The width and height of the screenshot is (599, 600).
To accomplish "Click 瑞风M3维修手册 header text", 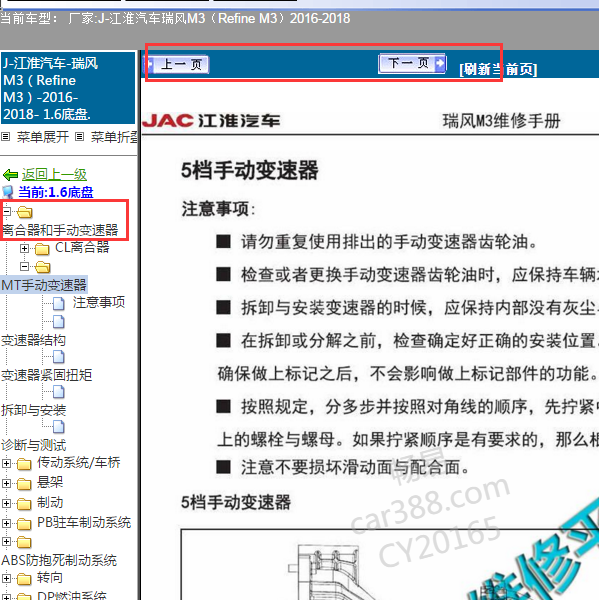I will (501, 121).
